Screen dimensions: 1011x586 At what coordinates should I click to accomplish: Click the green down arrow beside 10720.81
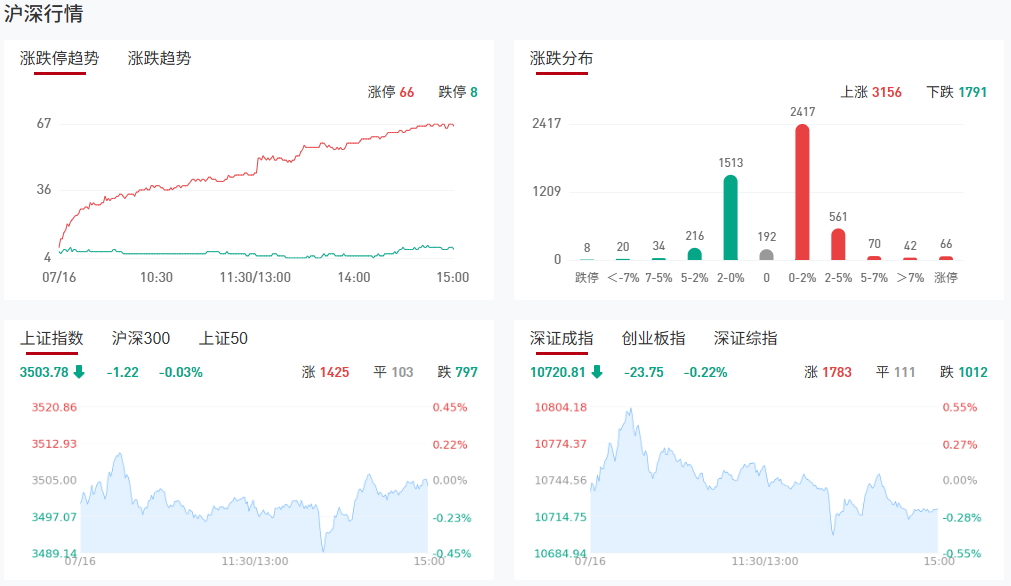[597, 372]
